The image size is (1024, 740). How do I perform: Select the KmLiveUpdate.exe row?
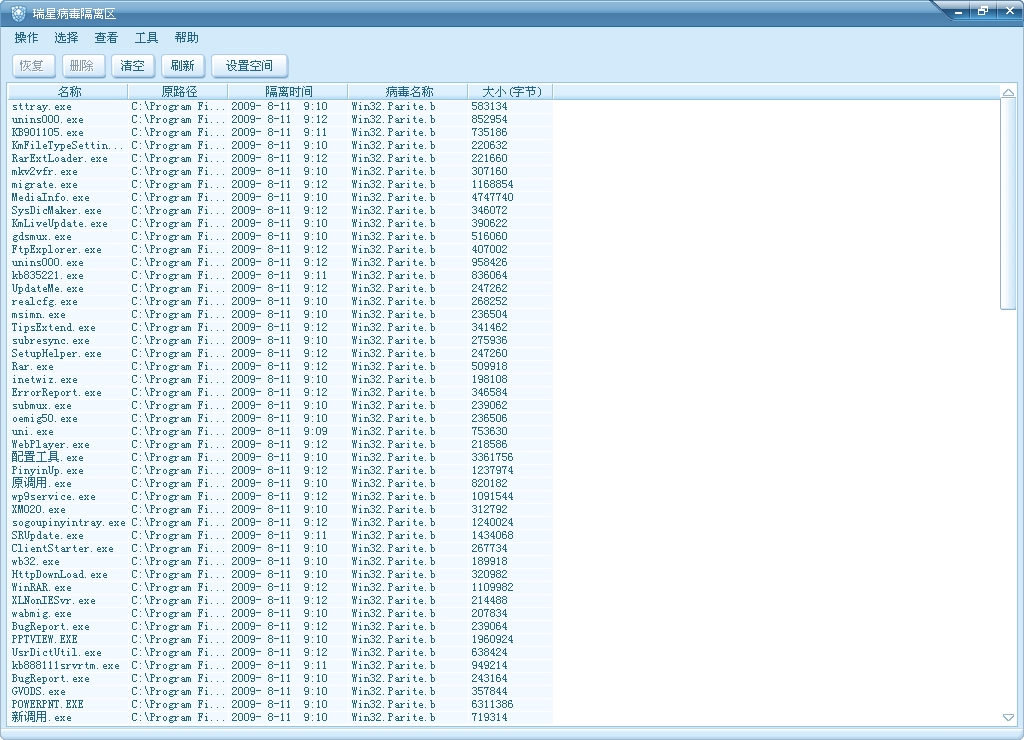(x=281, y=223)
